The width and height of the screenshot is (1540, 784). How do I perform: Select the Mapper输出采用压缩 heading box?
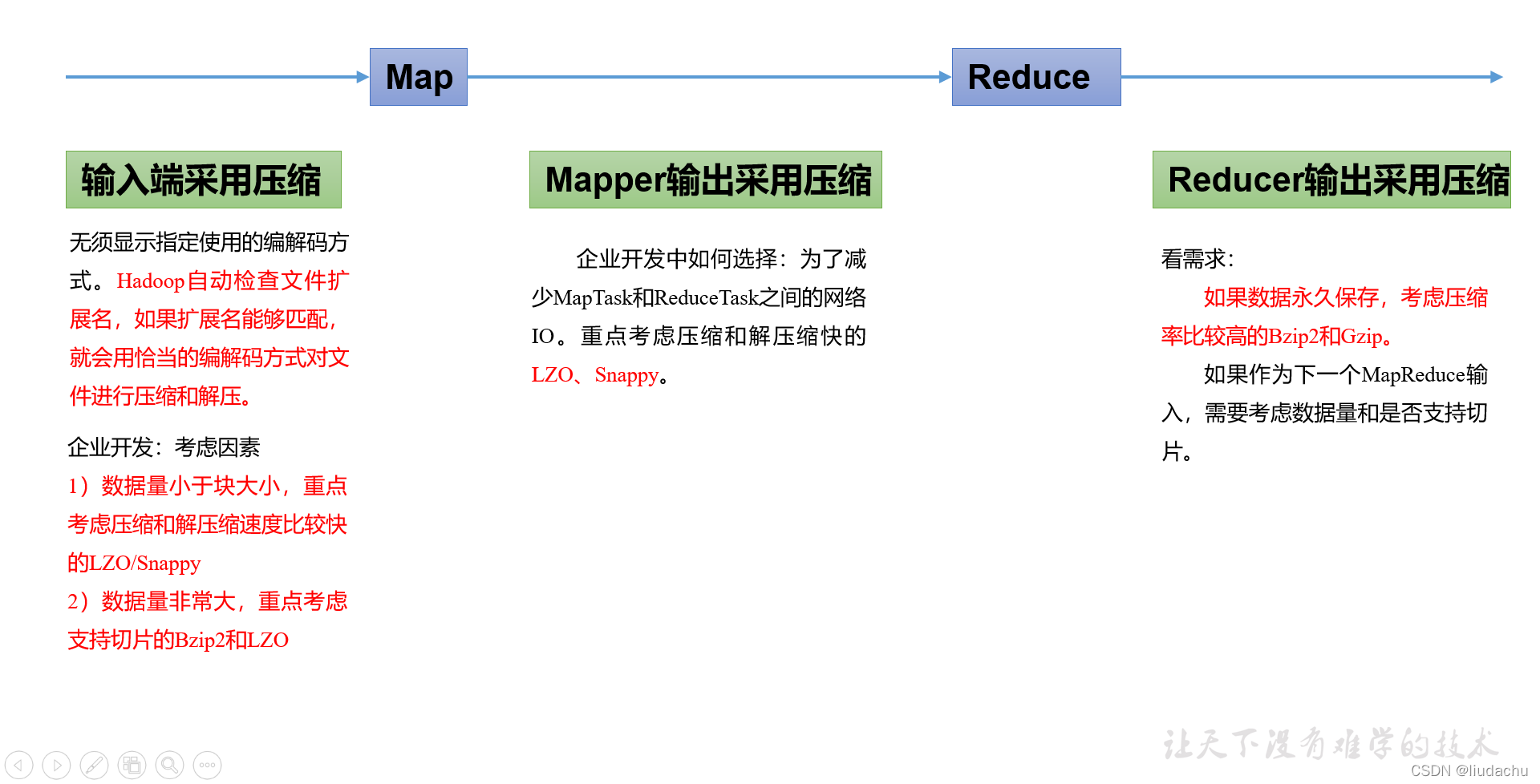click(706, 180)
